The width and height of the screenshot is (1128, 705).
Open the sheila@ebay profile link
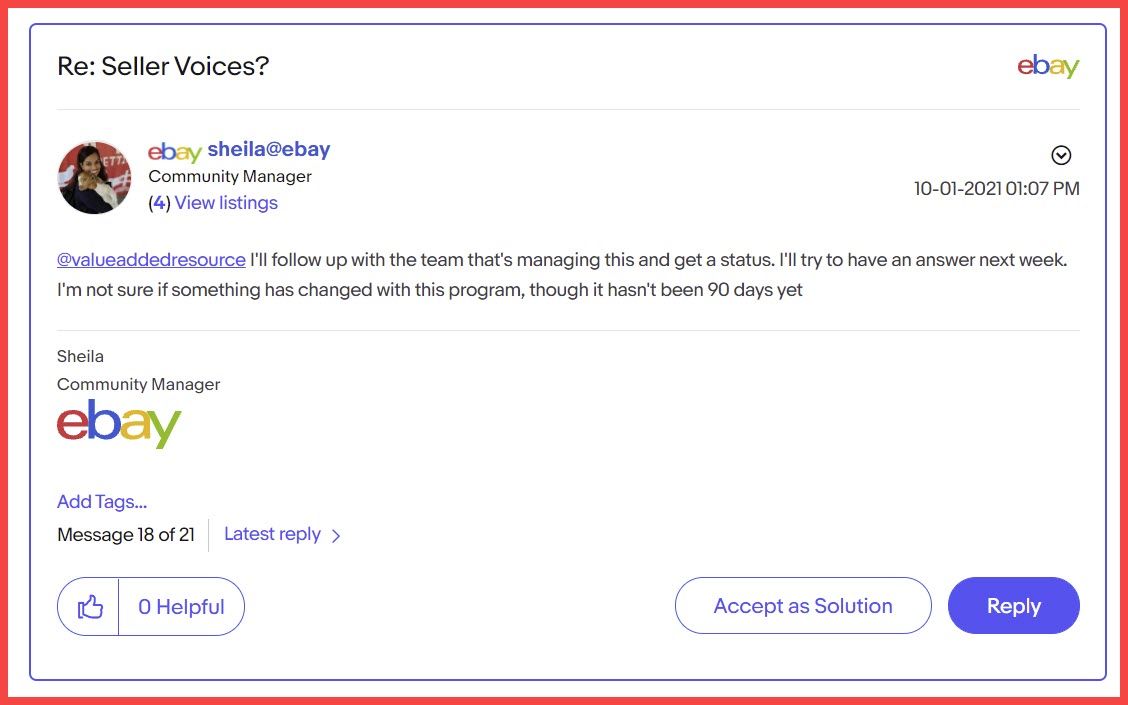click(269, 149)
